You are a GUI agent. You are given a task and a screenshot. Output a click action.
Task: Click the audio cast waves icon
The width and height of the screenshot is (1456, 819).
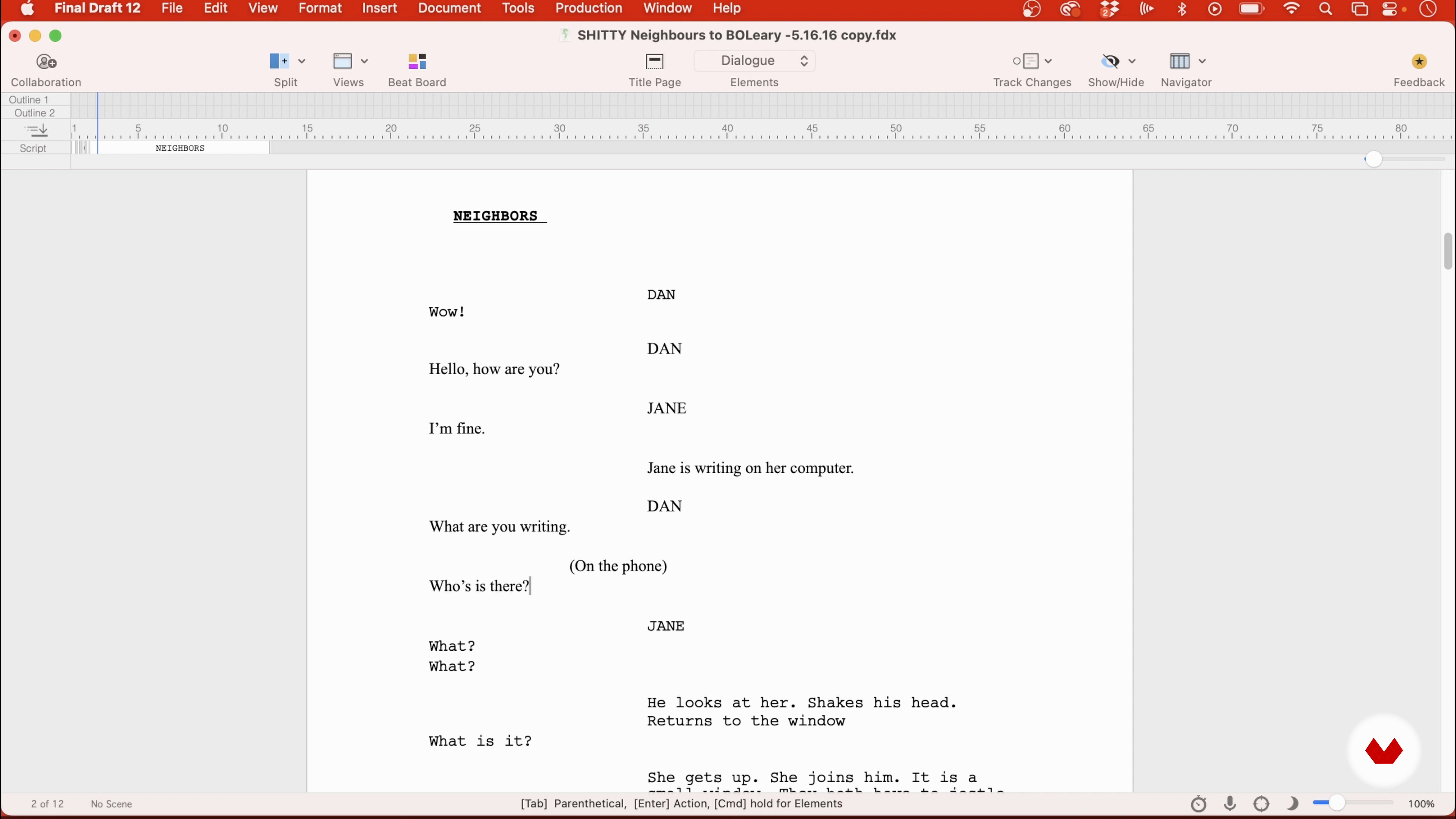(x=1146, y=9)
